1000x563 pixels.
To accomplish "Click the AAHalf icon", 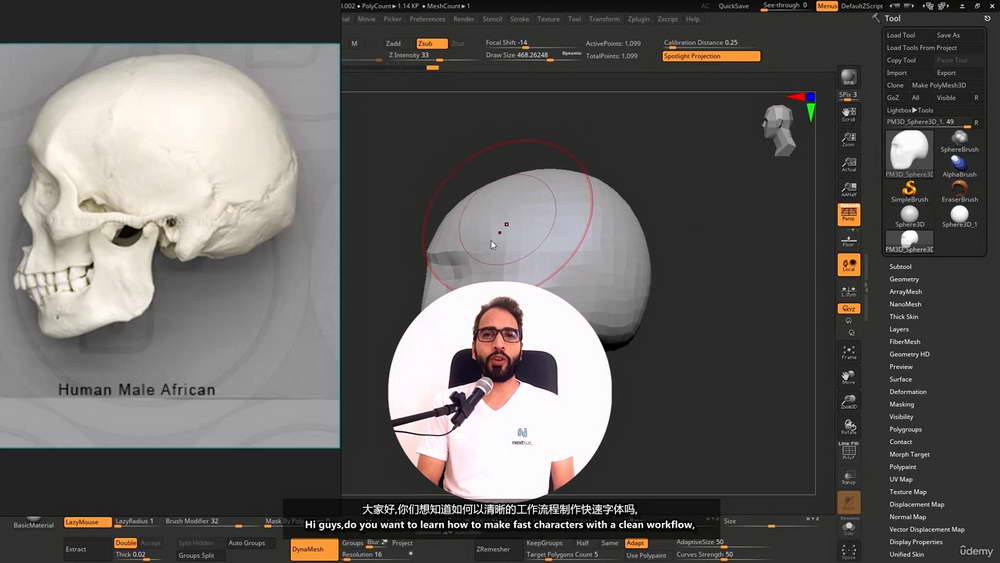I will pos(848,189).
